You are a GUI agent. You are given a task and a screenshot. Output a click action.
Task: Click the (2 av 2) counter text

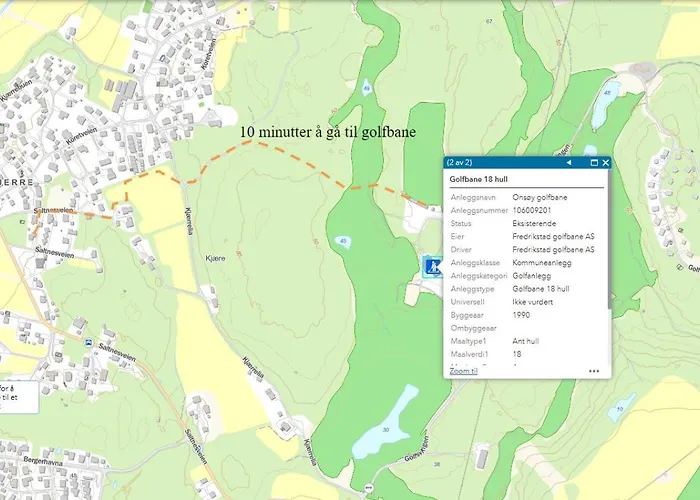(x=459, y=162)
